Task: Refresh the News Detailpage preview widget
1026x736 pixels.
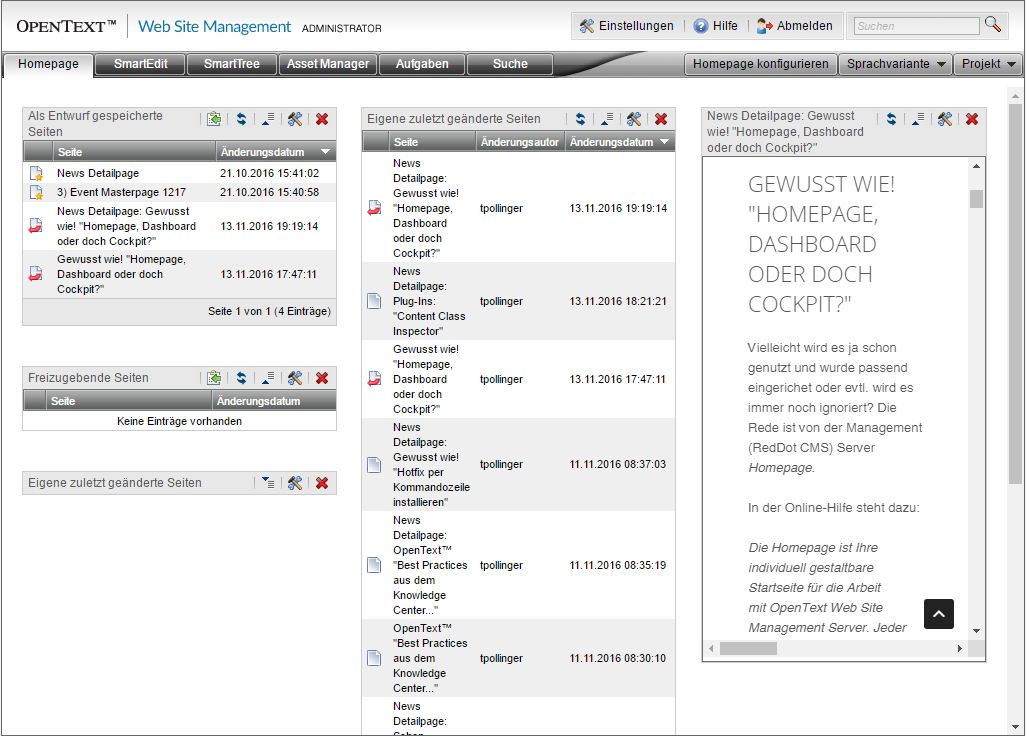Action: pyautogui.click(x=891, y=119)
